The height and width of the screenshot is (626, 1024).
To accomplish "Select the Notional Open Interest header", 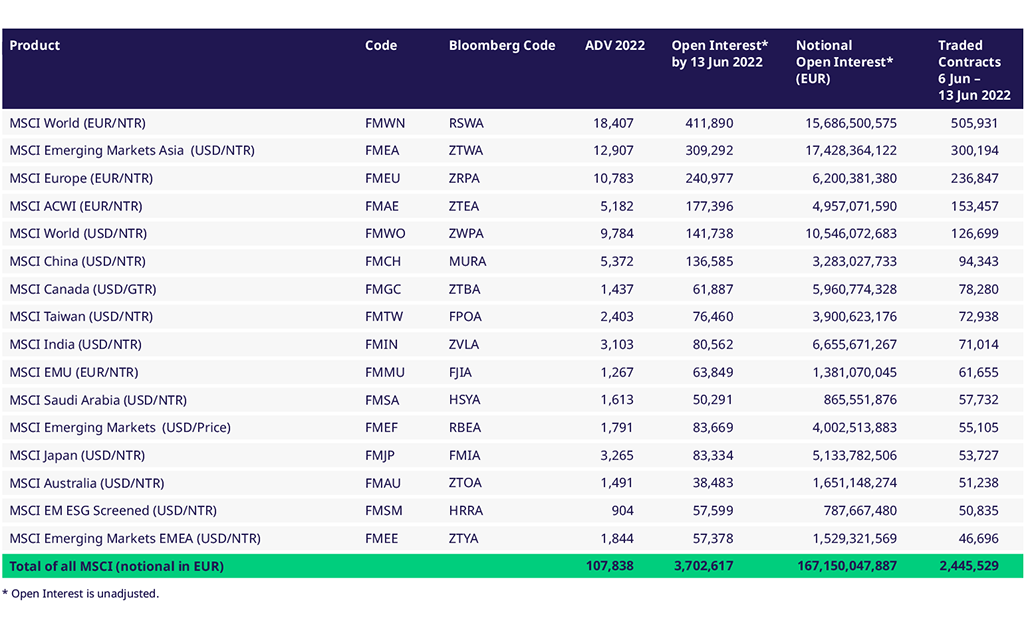I will pos(844,62).
